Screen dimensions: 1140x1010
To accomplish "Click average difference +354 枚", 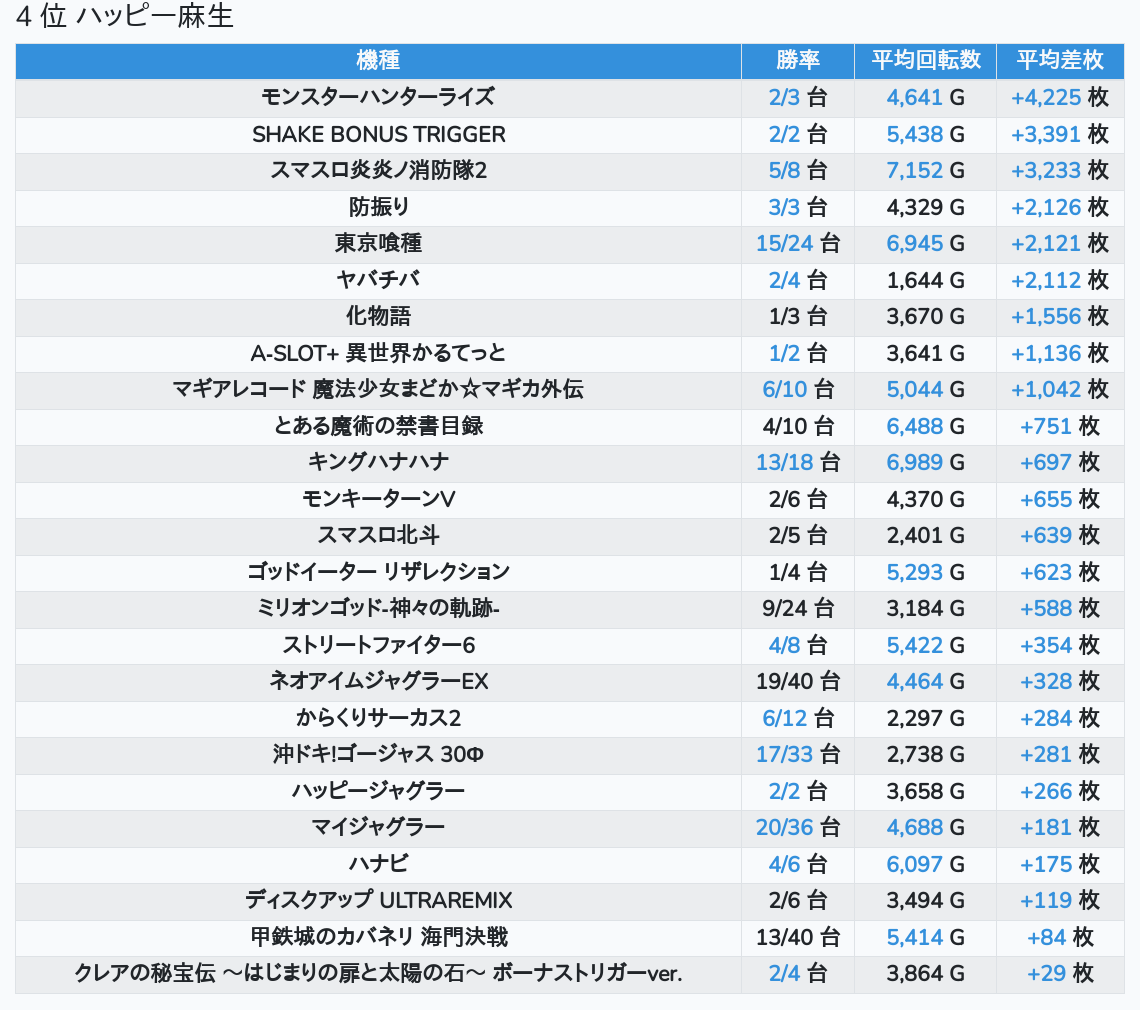I will pyautogui.click(x=1060, y=645).
